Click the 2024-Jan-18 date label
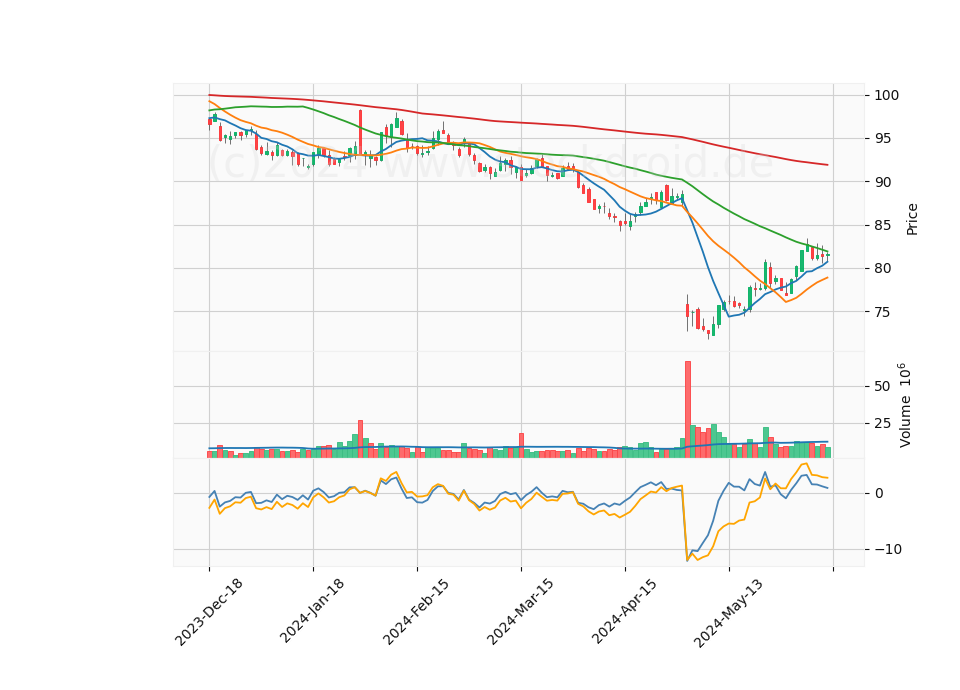The image size is (960, 690). tap(312, 611)
